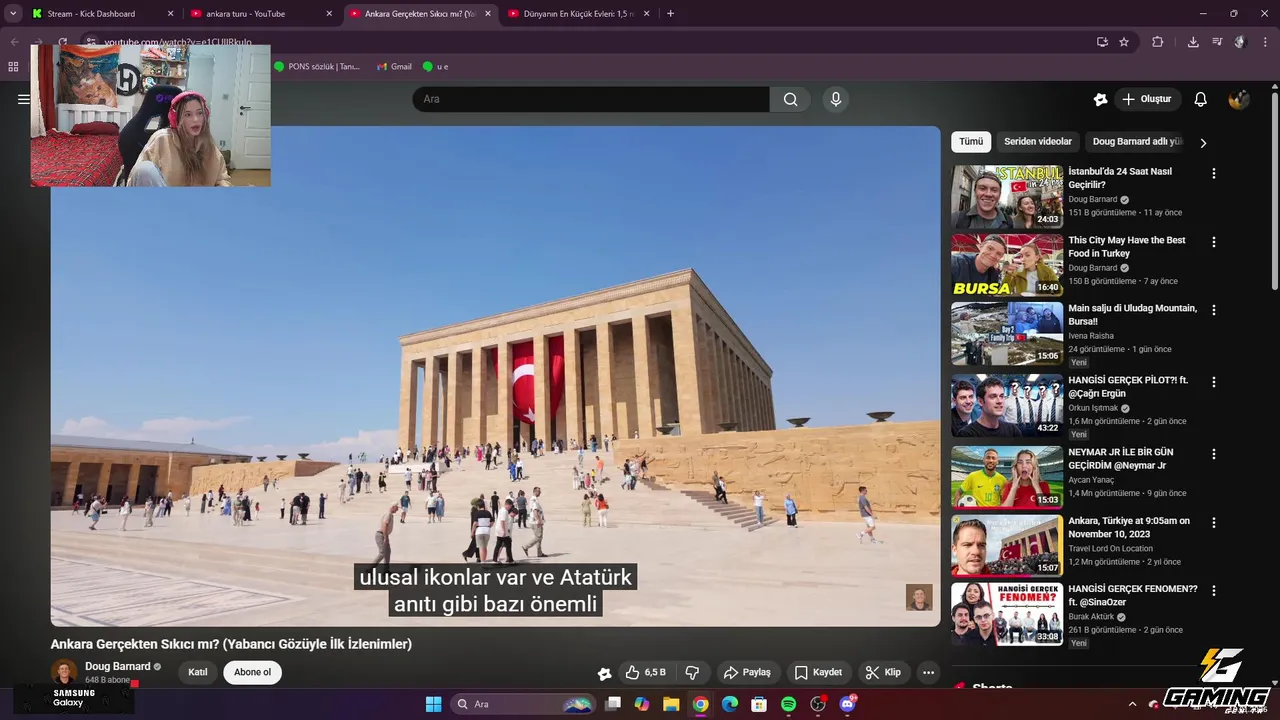Image resolution: width=1280 pixels, height=720 pixels.
Task: Open HANGİSİ GERÇEK PİLOT thumbnail
Action: [x=1007, y=405]
